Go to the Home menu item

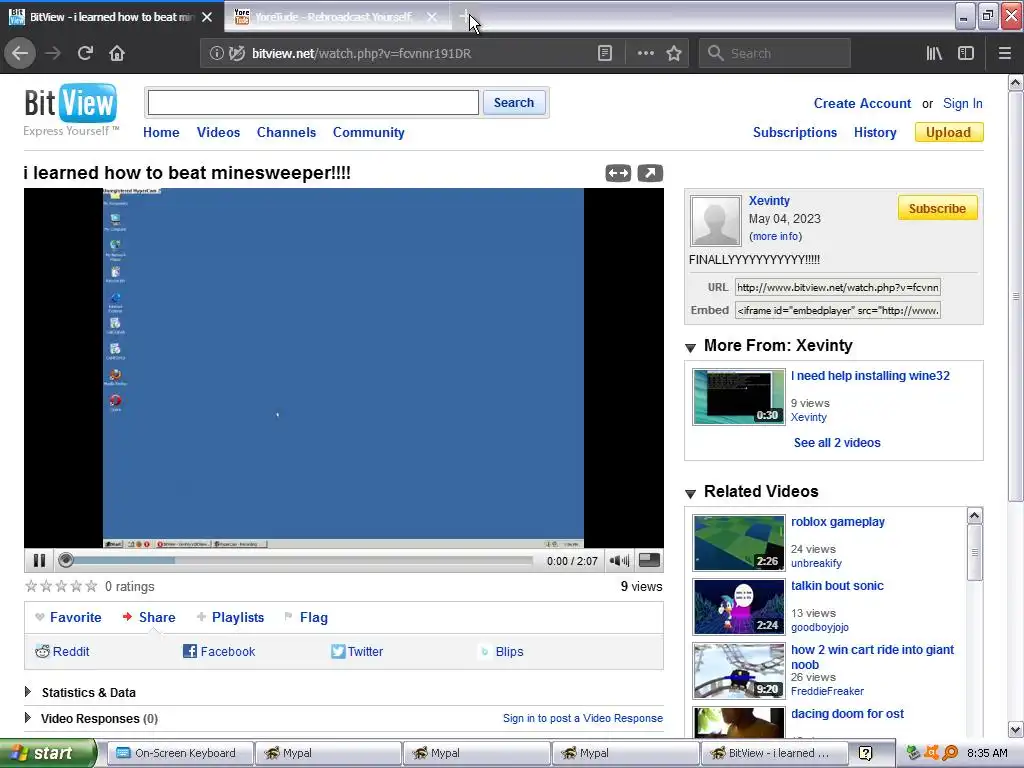coord(161,133)
